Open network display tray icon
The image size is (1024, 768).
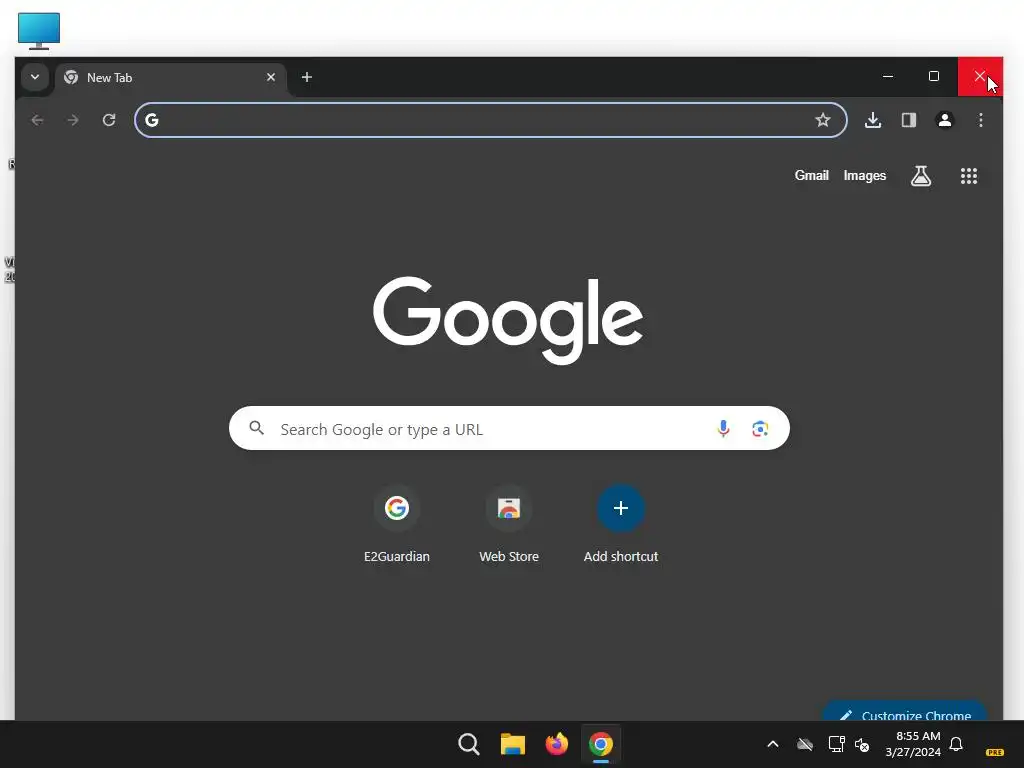pos(836,744)
